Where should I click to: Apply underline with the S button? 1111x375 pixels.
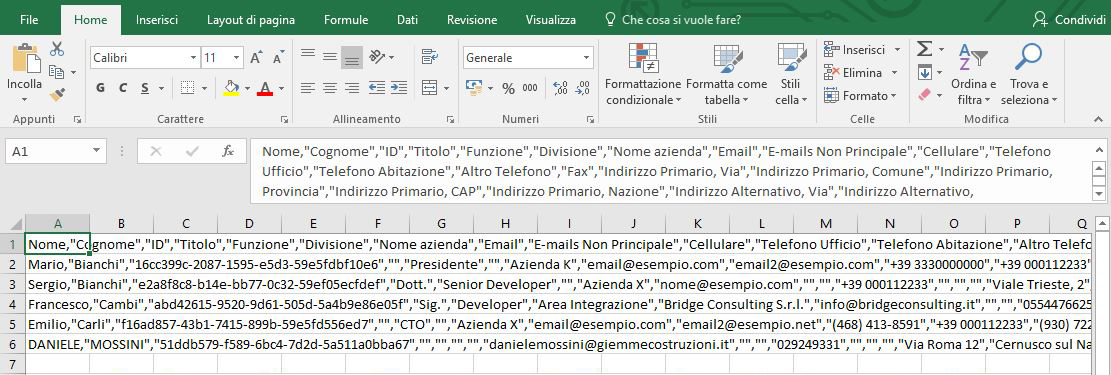tap(145, 88)
